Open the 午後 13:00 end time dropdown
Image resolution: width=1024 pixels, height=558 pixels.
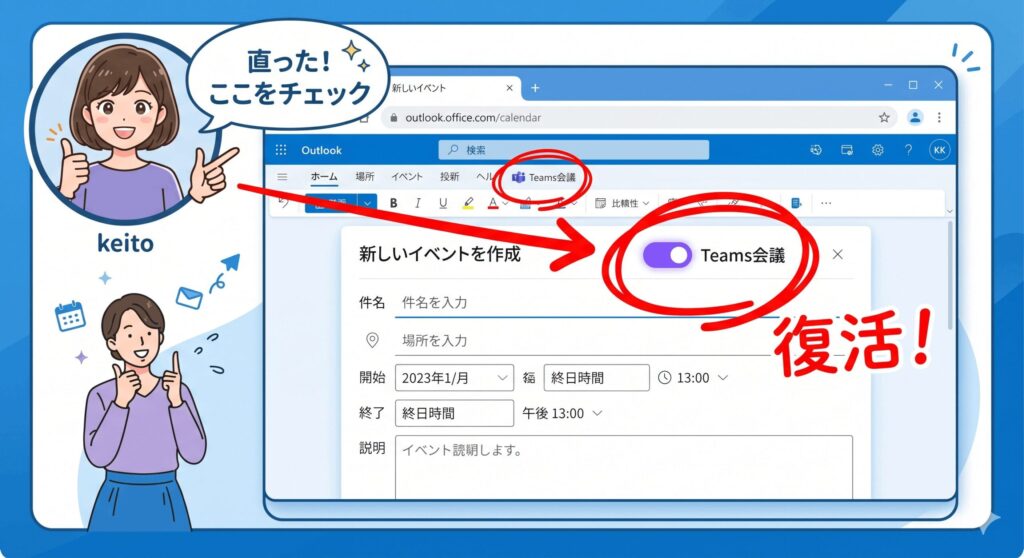pyautogui.click(x=562, y=413)
